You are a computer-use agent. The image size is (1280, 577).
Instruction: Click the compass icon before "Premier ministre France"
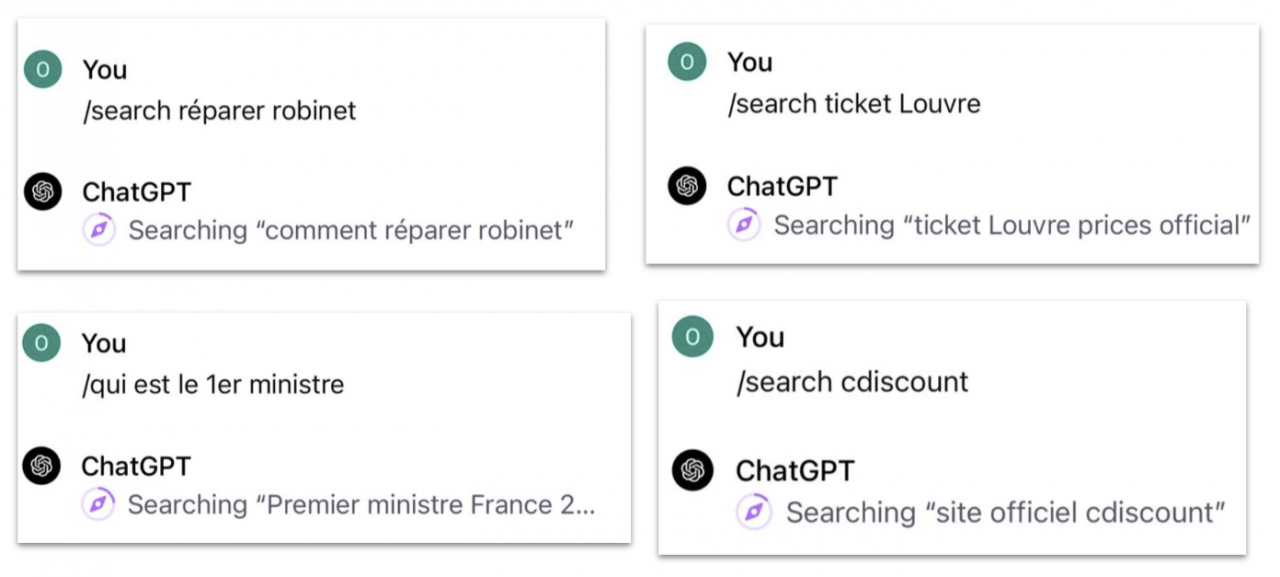(x=98, y=504)
